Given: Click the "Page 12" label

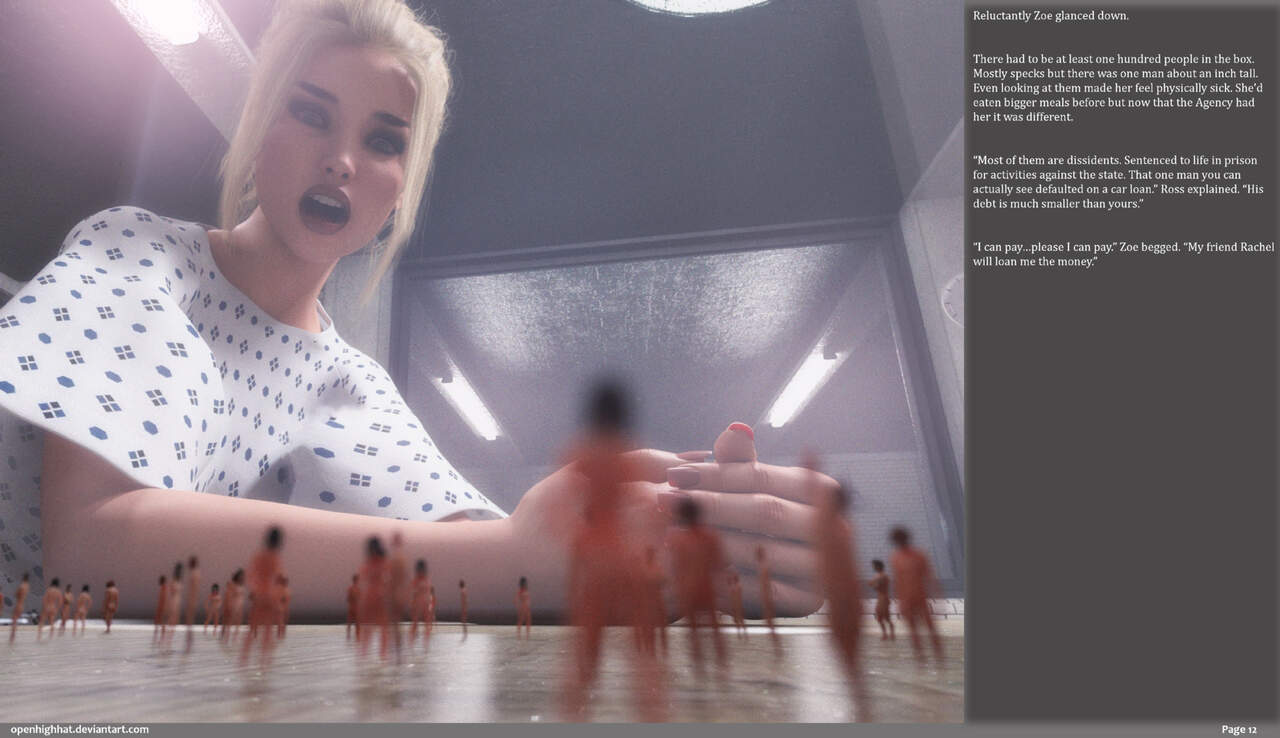Looking at the screenshot, I should click(x=1239, y=730).
